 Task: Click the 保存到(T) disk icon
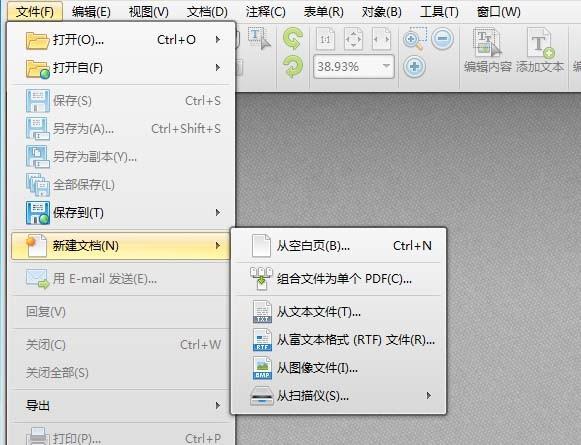pyautogui.click(x=37, y=213)
